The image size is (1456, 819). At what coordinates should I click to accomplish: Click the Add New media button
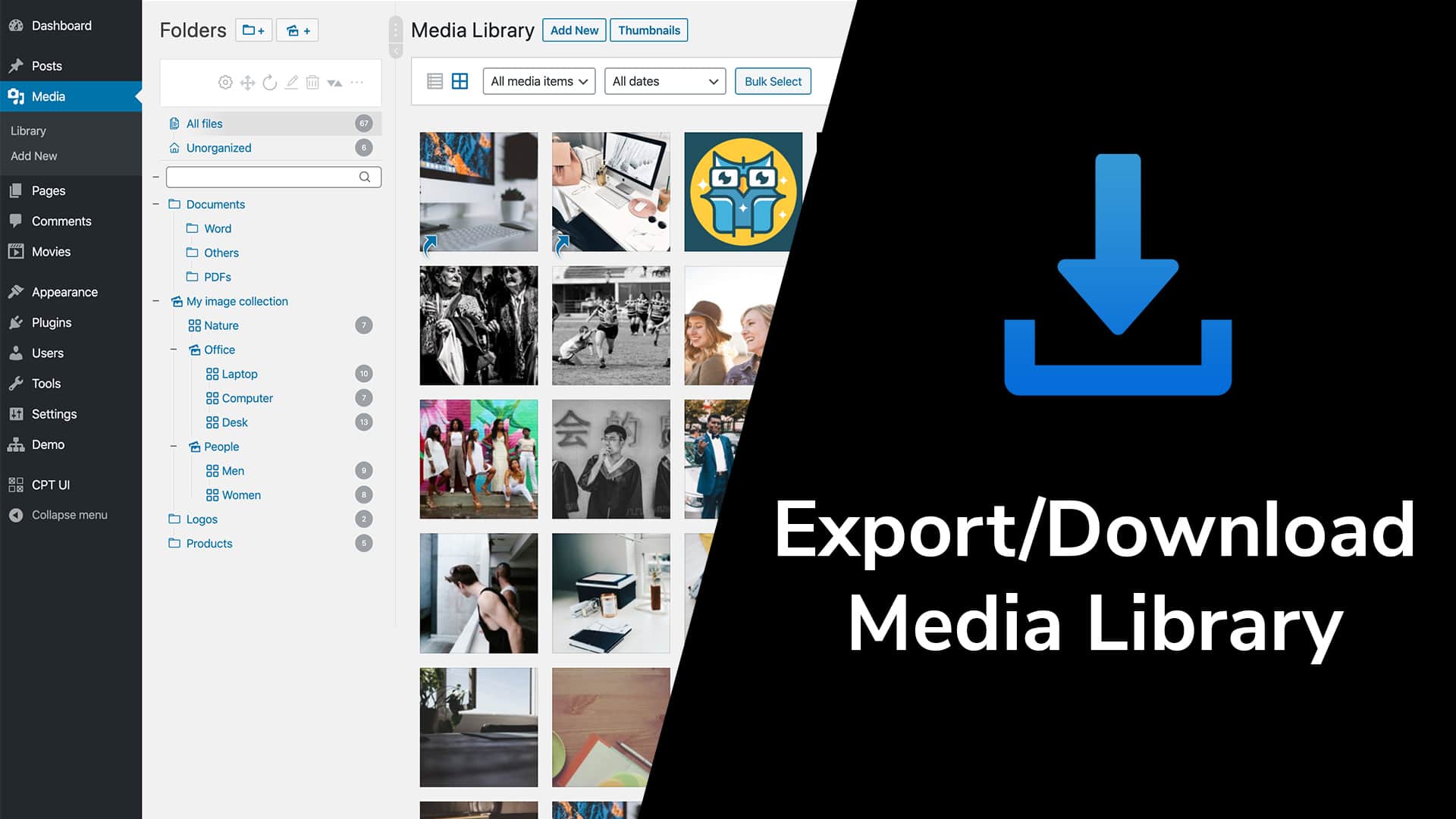tap(575, 30)
